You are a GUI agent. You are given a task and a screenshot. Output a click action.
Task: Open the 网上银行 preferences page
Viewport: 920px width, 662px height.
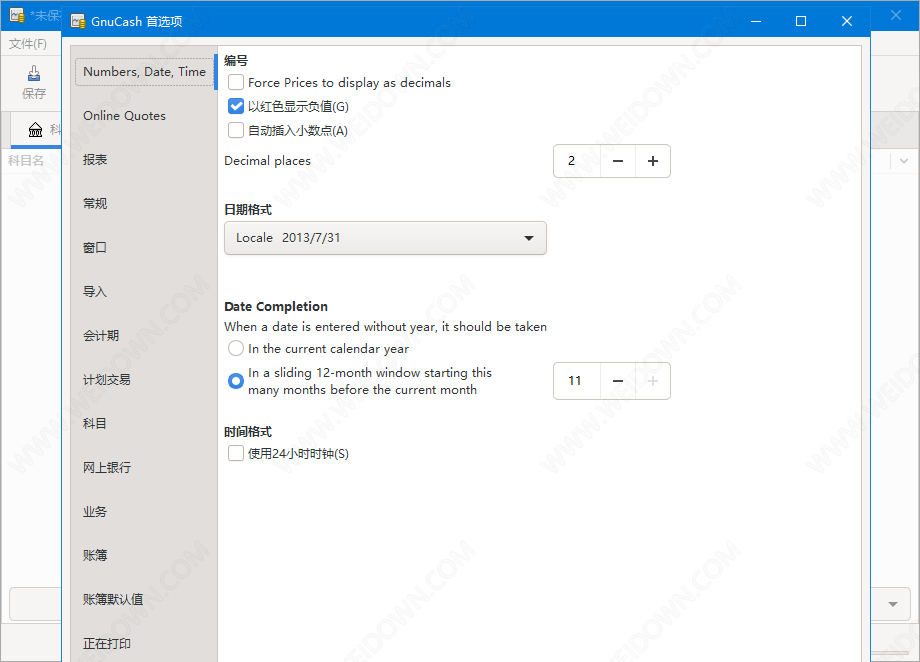(107, 468)
